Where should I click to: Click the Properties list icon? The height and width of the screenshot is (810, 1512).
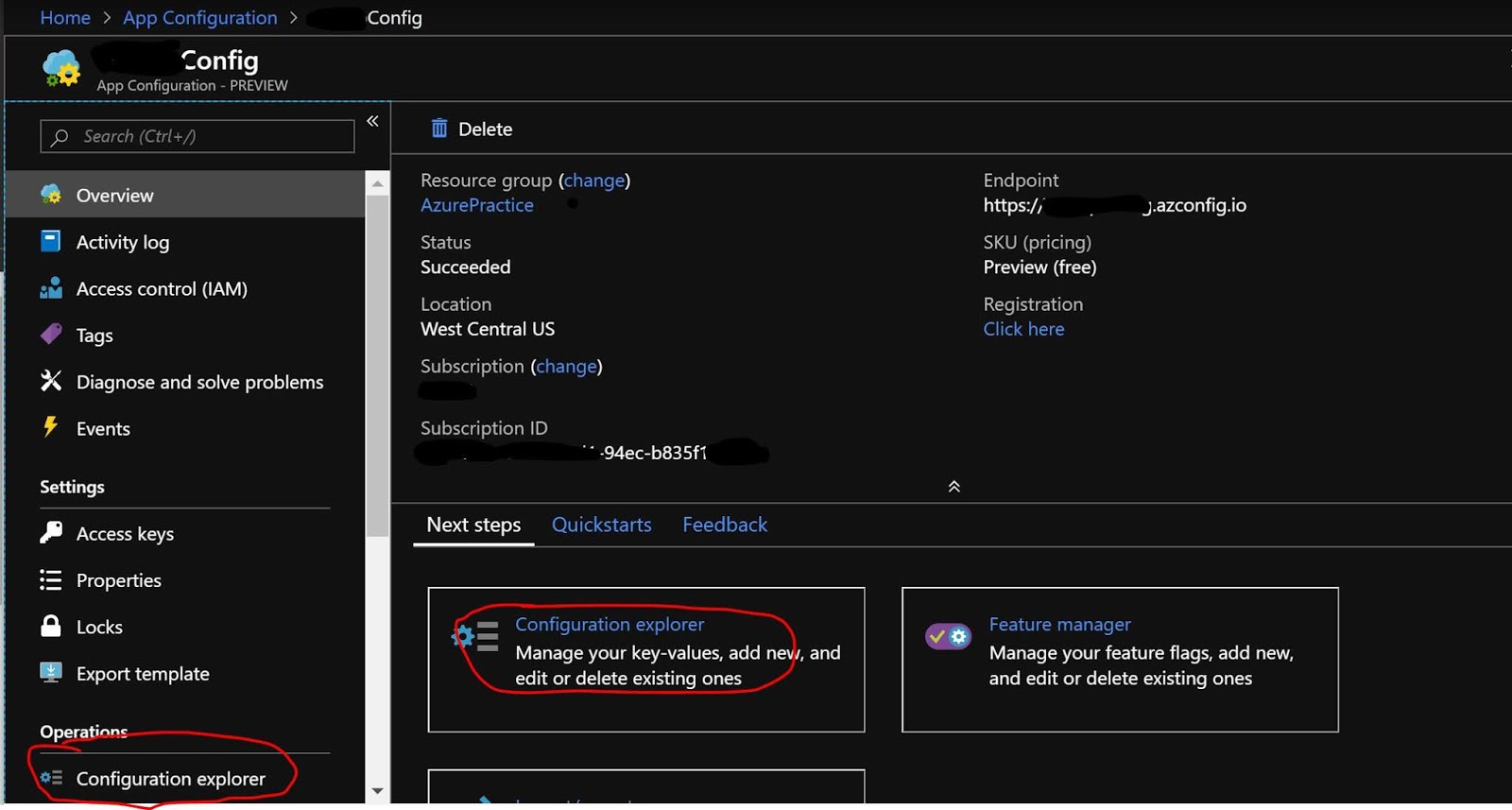(x=51, y=579)
